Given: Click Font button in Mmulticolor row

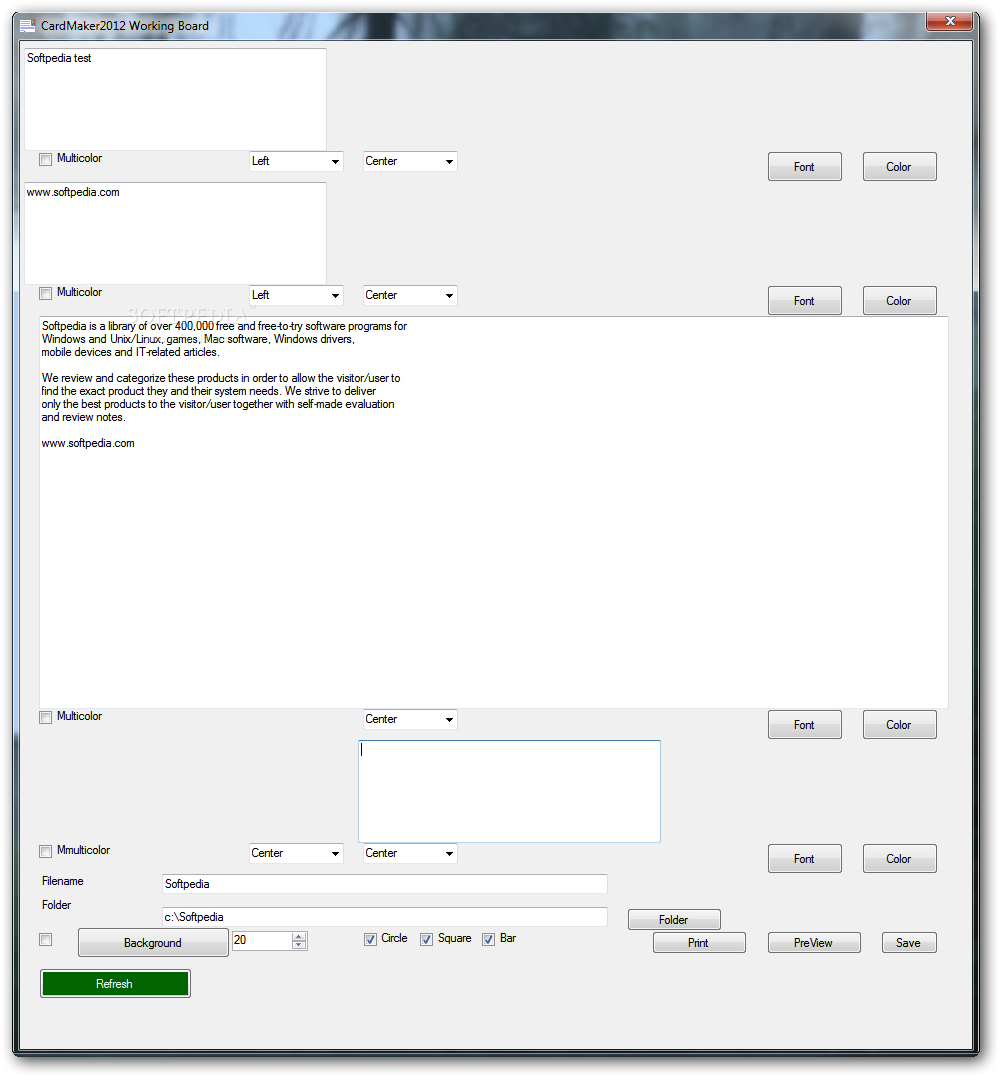Looking at the screenshot, I should coord(804,859).
